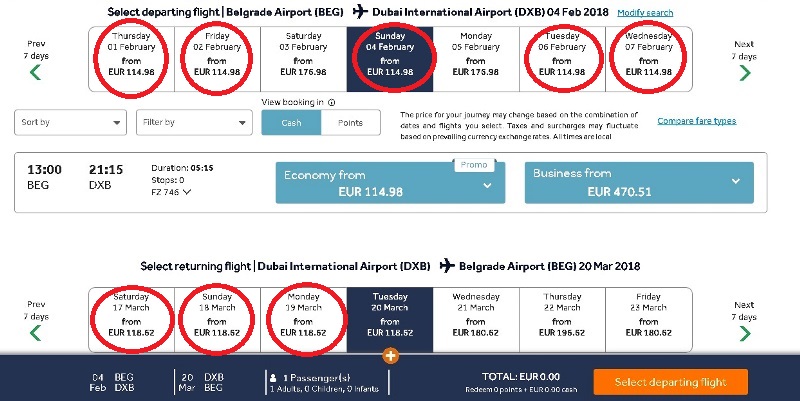Screen dimensions: 800x401
Task: Click the orange plus icon above summary bar
Action: click(390, 355)
